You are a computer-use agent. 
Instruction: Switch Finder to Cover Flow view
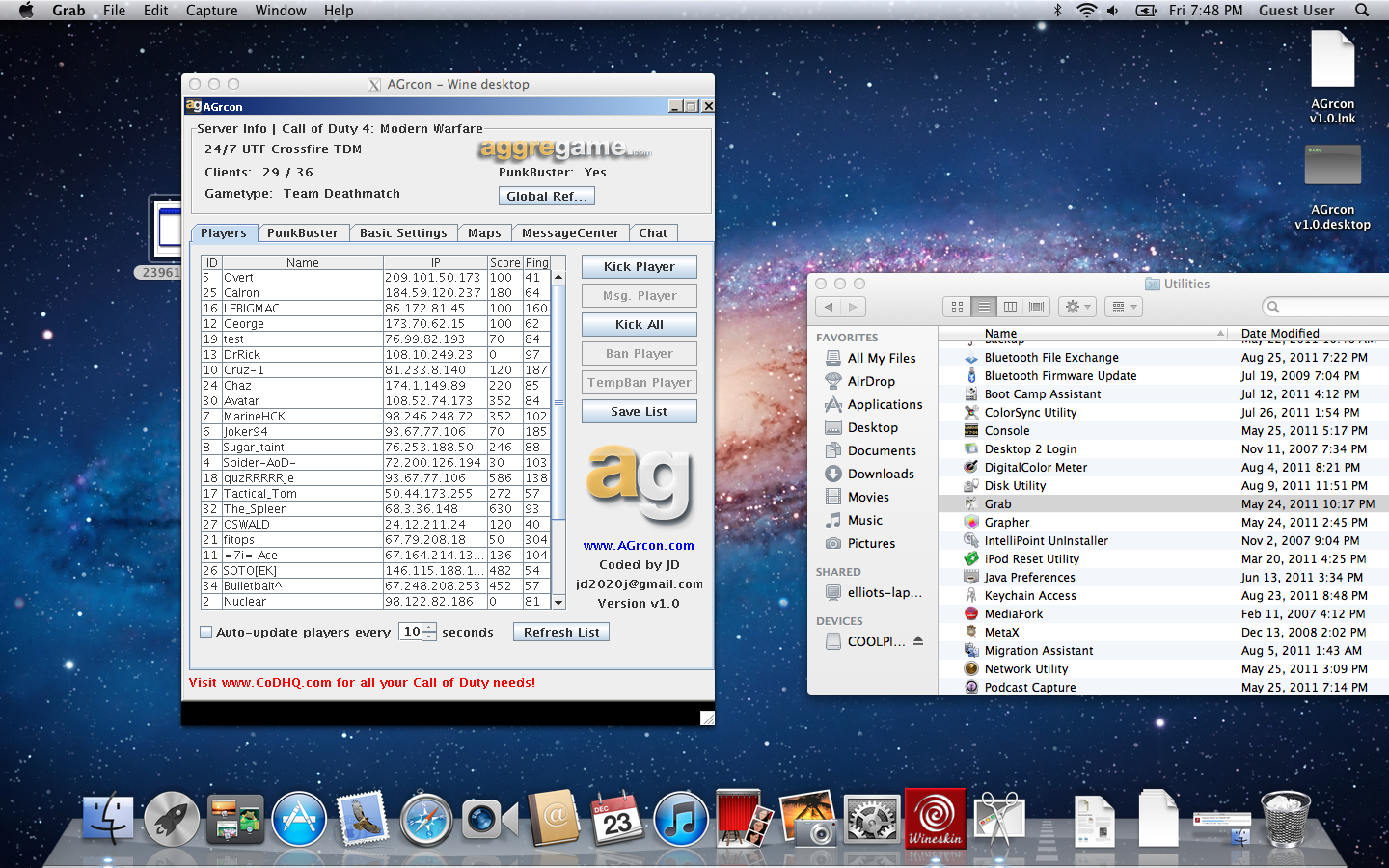(x=1037, y=307)
